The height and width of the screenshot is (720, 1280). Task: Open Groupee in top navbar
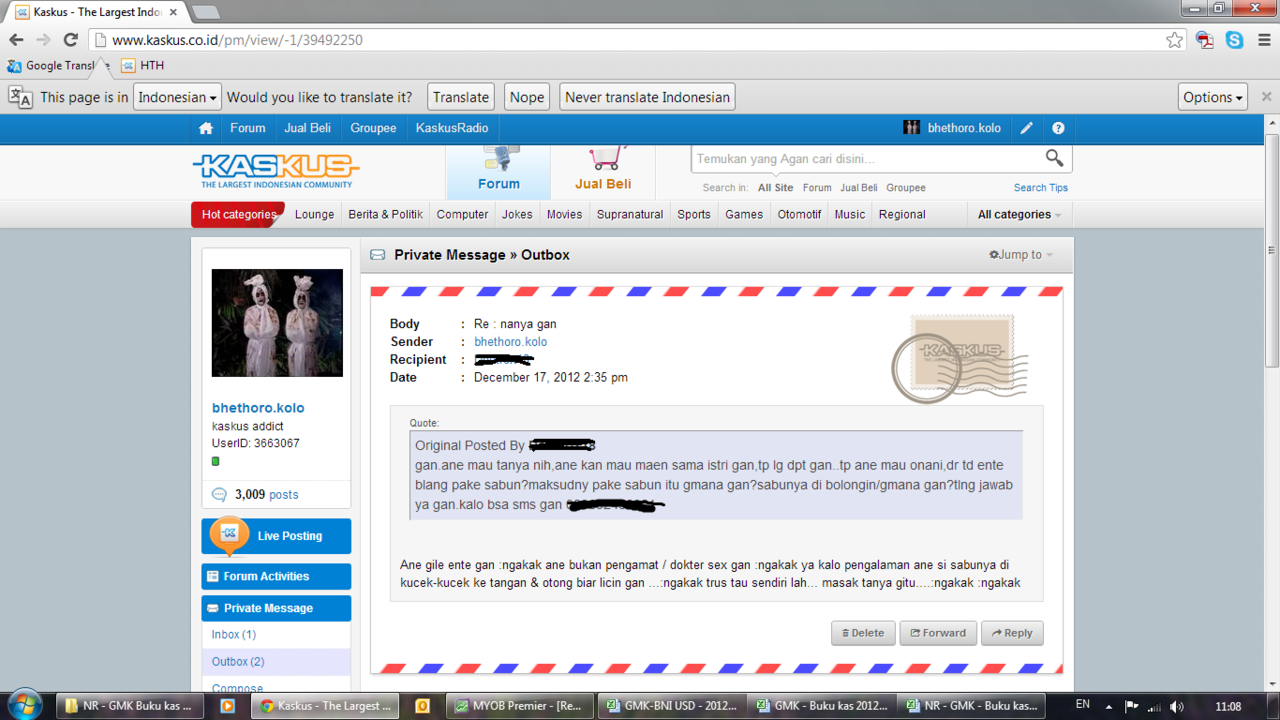click(373, 128)
